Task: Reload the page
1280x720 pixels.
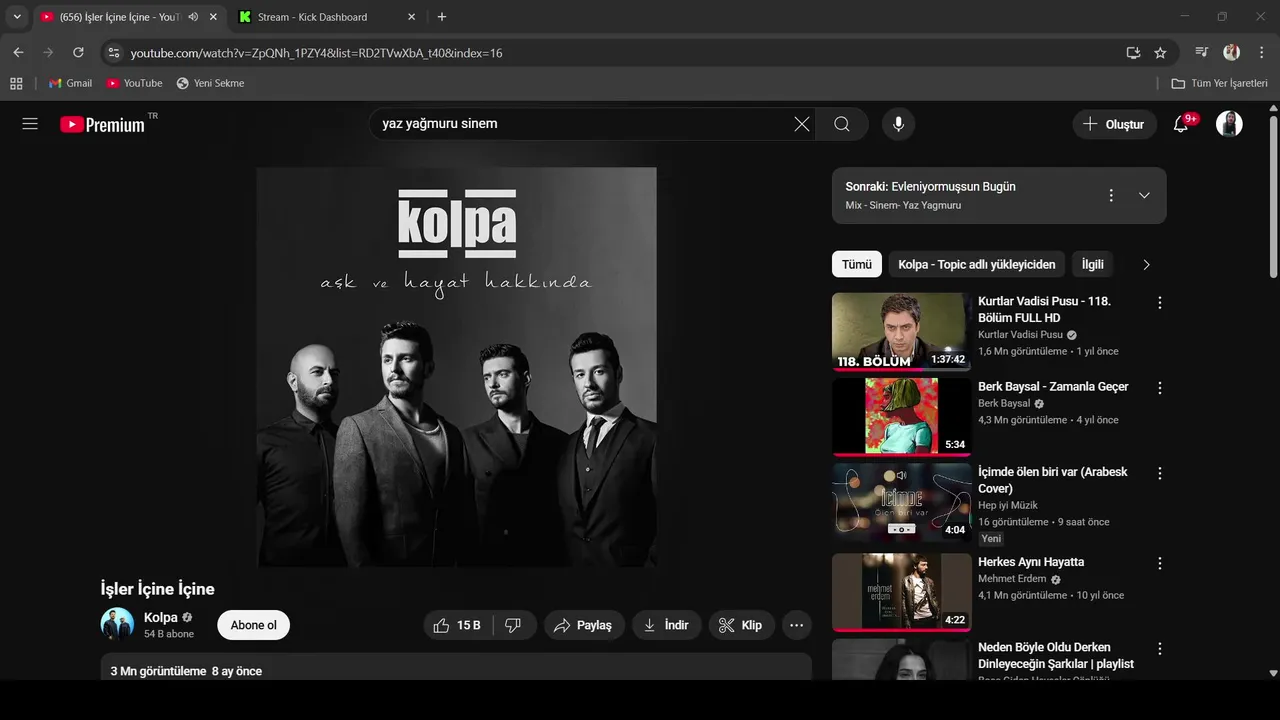Action: tap(78, 52)
